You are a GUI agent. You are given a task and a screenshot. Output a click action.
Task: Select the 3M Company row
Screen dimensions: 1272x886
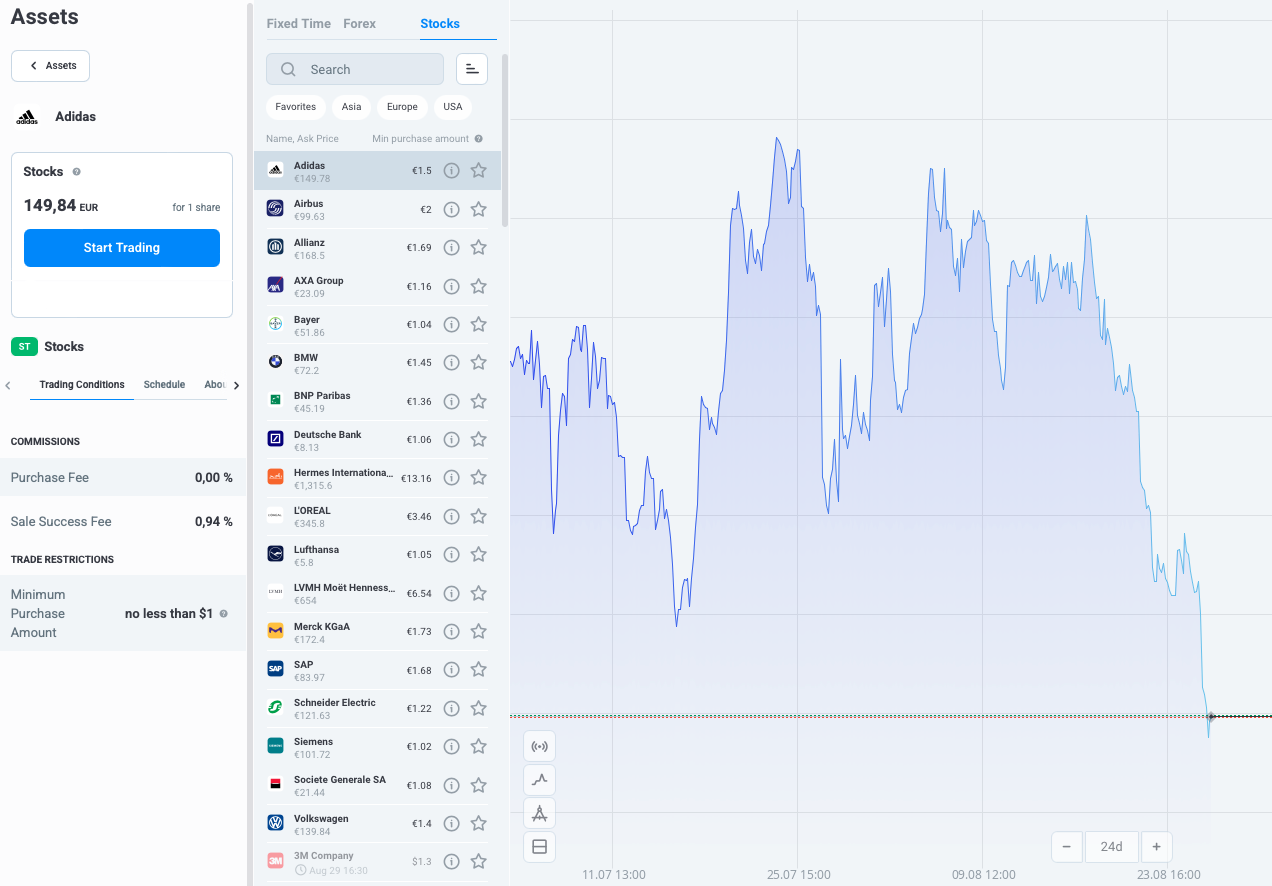tap(377, 862)
